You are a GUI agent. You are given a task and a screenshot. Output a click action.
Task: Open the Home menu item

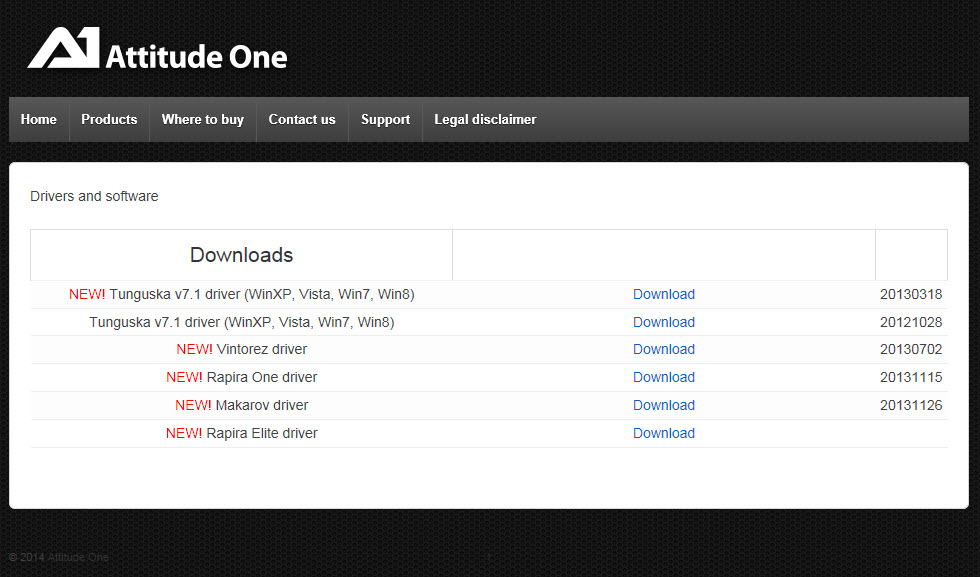coord(39,119)
